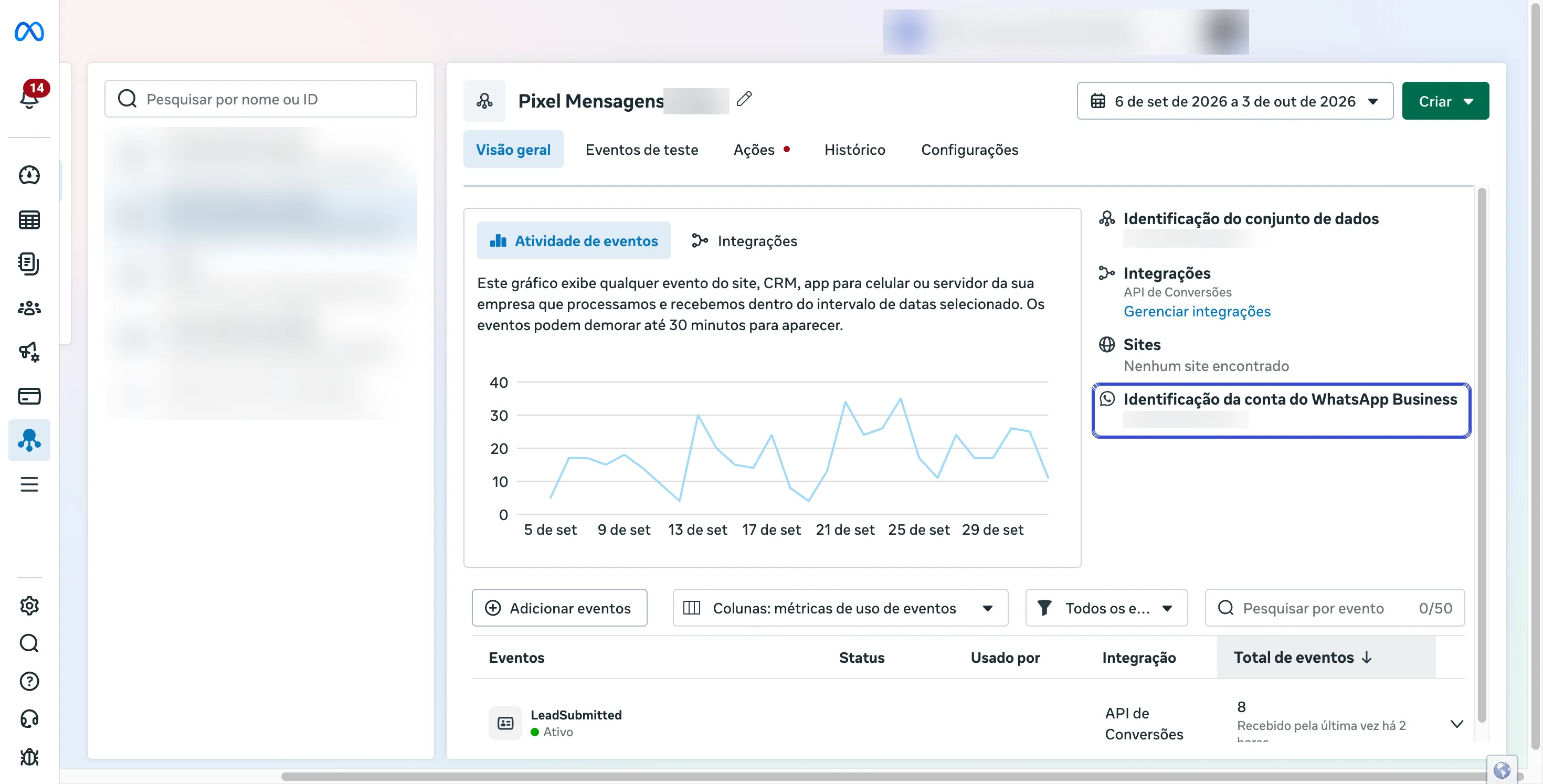Switch to the Histórico tab
This screenshot has width=1543, height=784.
coord(854,149)
